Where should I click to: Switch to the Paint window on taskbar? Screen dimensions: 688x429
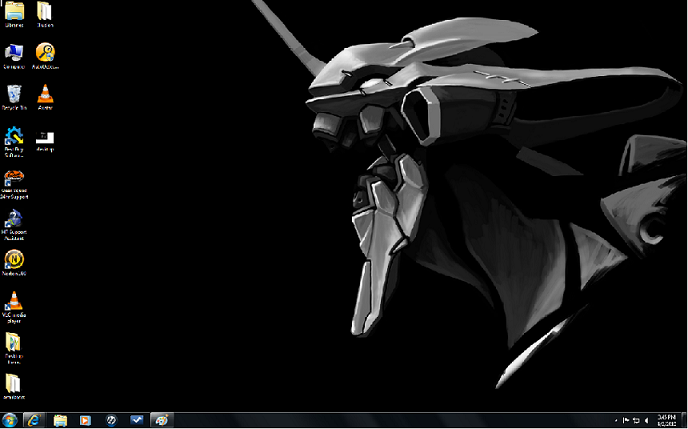tap(162, 420)
